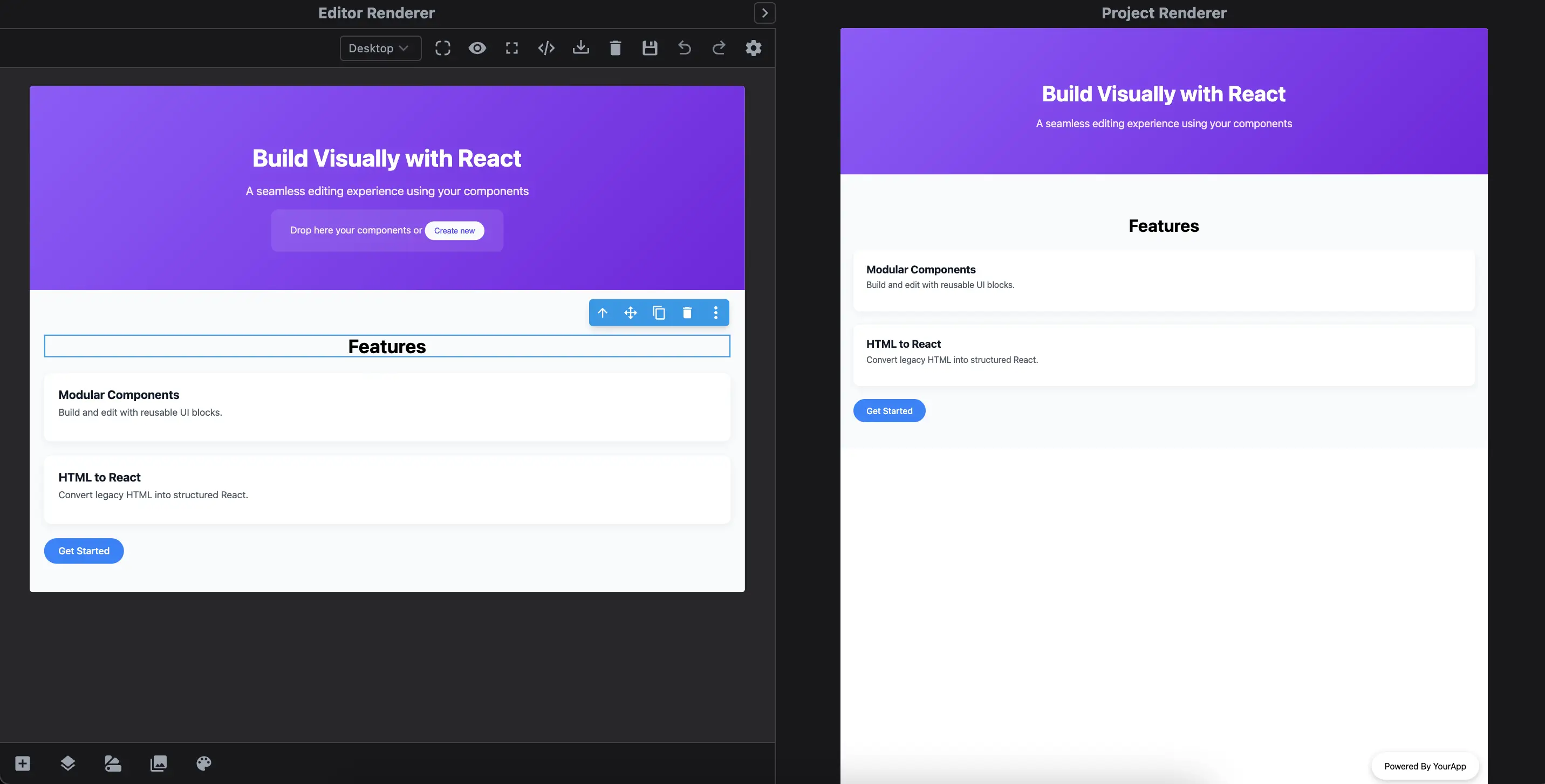Undo the last change

click(x=683, y=48)
